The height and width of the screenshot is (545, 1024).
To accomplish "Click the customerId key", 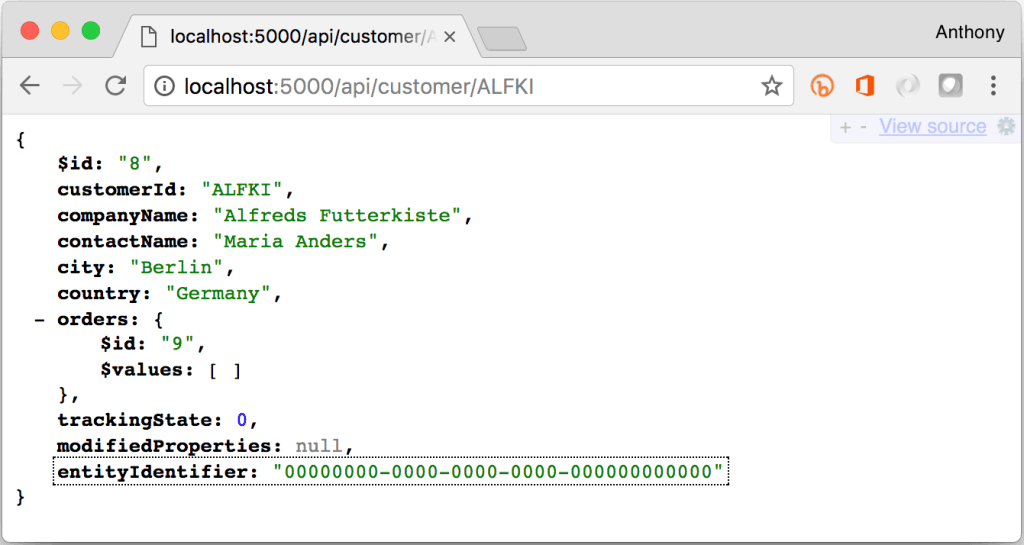I will point(116,190).
